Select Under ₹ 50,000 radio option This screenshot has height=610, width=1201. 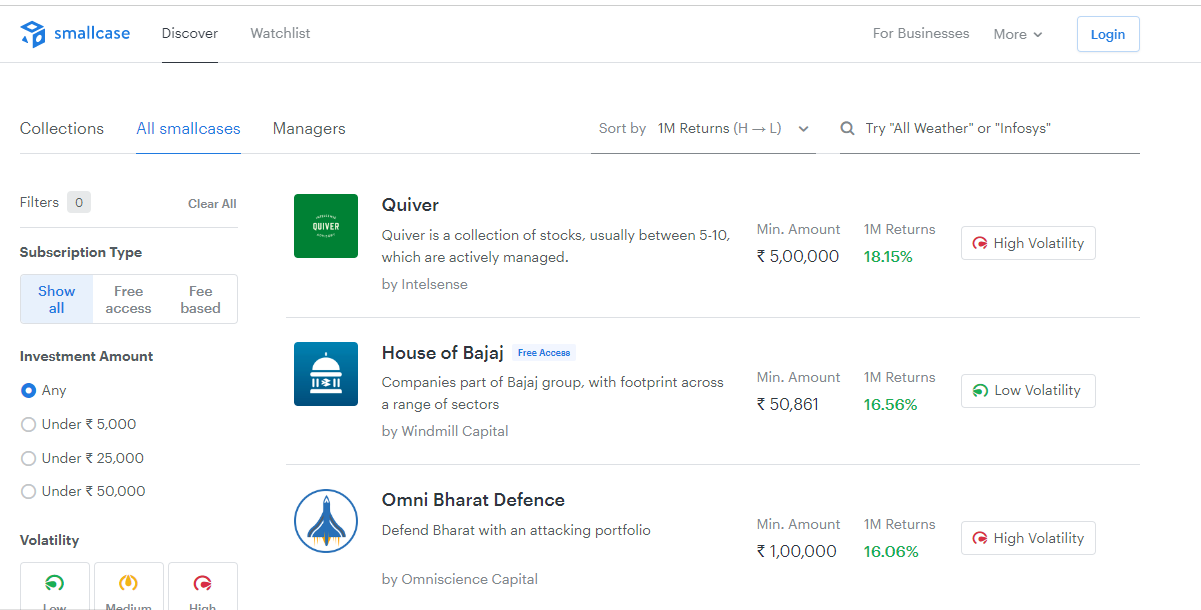tap(28, 492)
